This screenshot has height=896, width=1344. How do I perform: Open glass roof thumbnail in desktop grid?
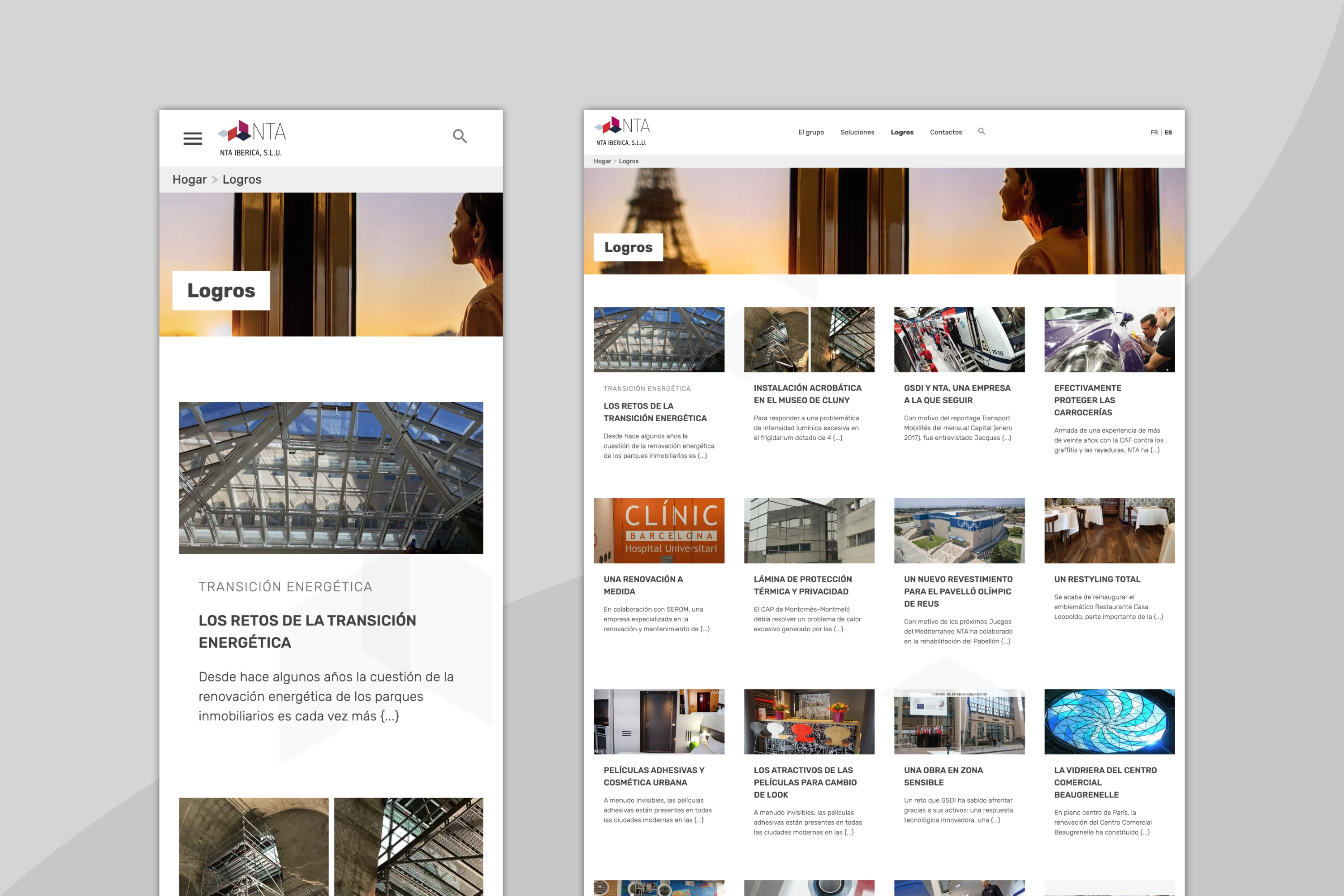click(x=659, y=340)
